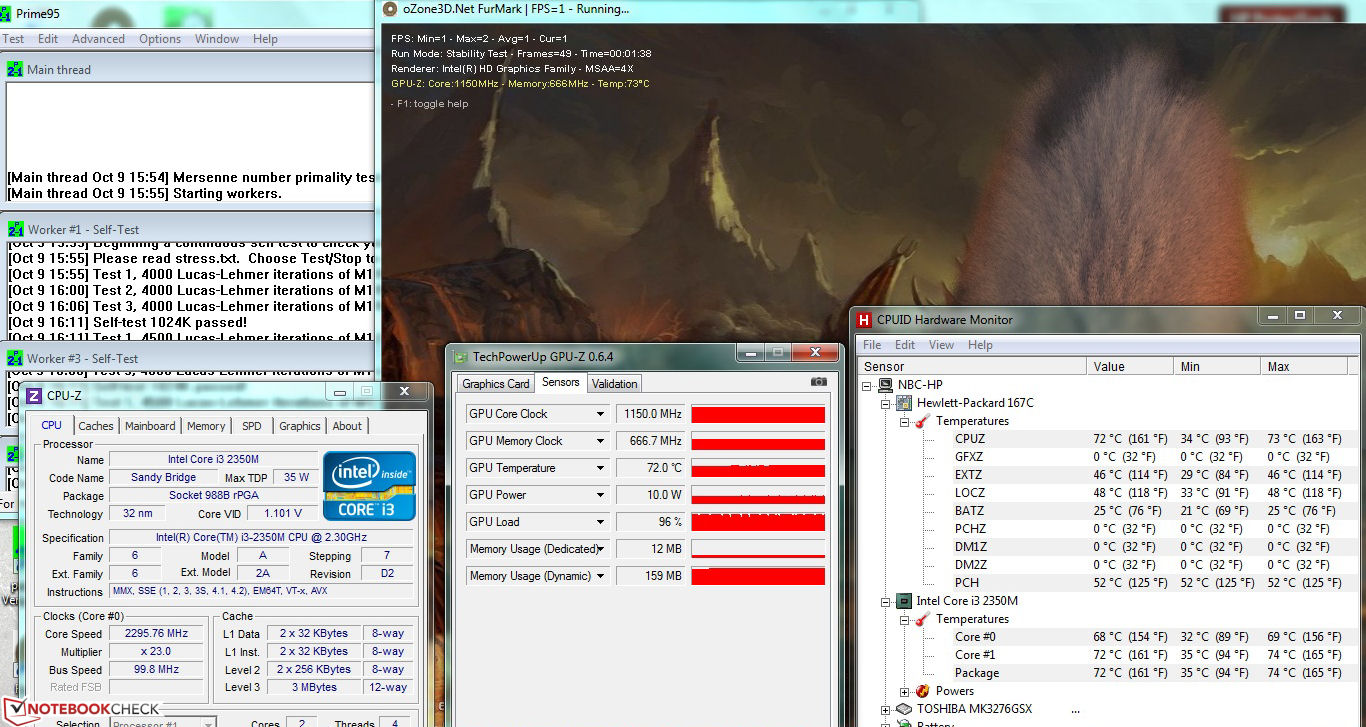Image resolution: width=1366 pixels, height=727 pixels.
Task: Click the Worker #1 Self-Test window icon
Action: click(x=15, y=230)
